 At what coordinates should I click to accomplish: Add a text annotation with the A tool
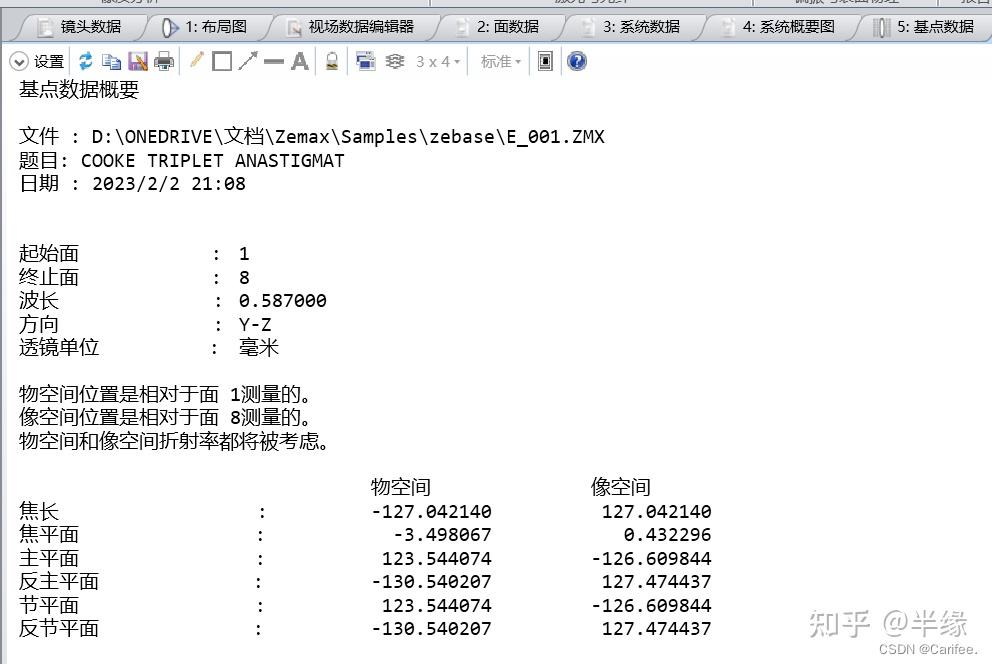300,61
